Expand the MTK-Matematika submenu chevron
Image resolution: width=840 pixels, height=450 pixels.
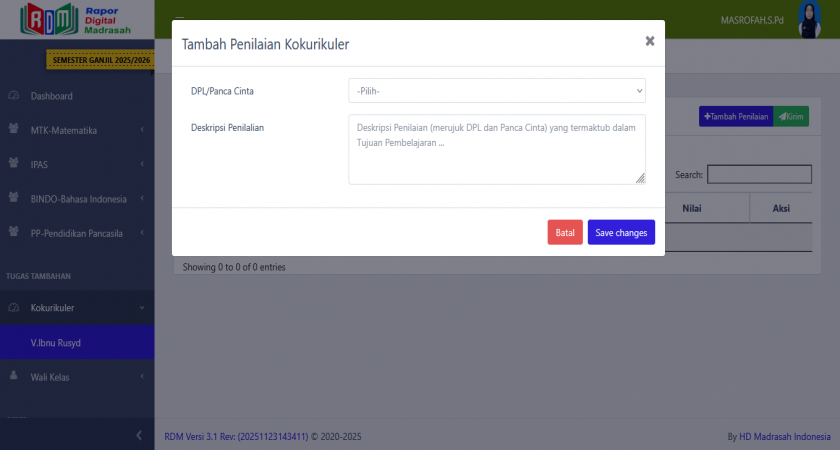tap(142, 130)
